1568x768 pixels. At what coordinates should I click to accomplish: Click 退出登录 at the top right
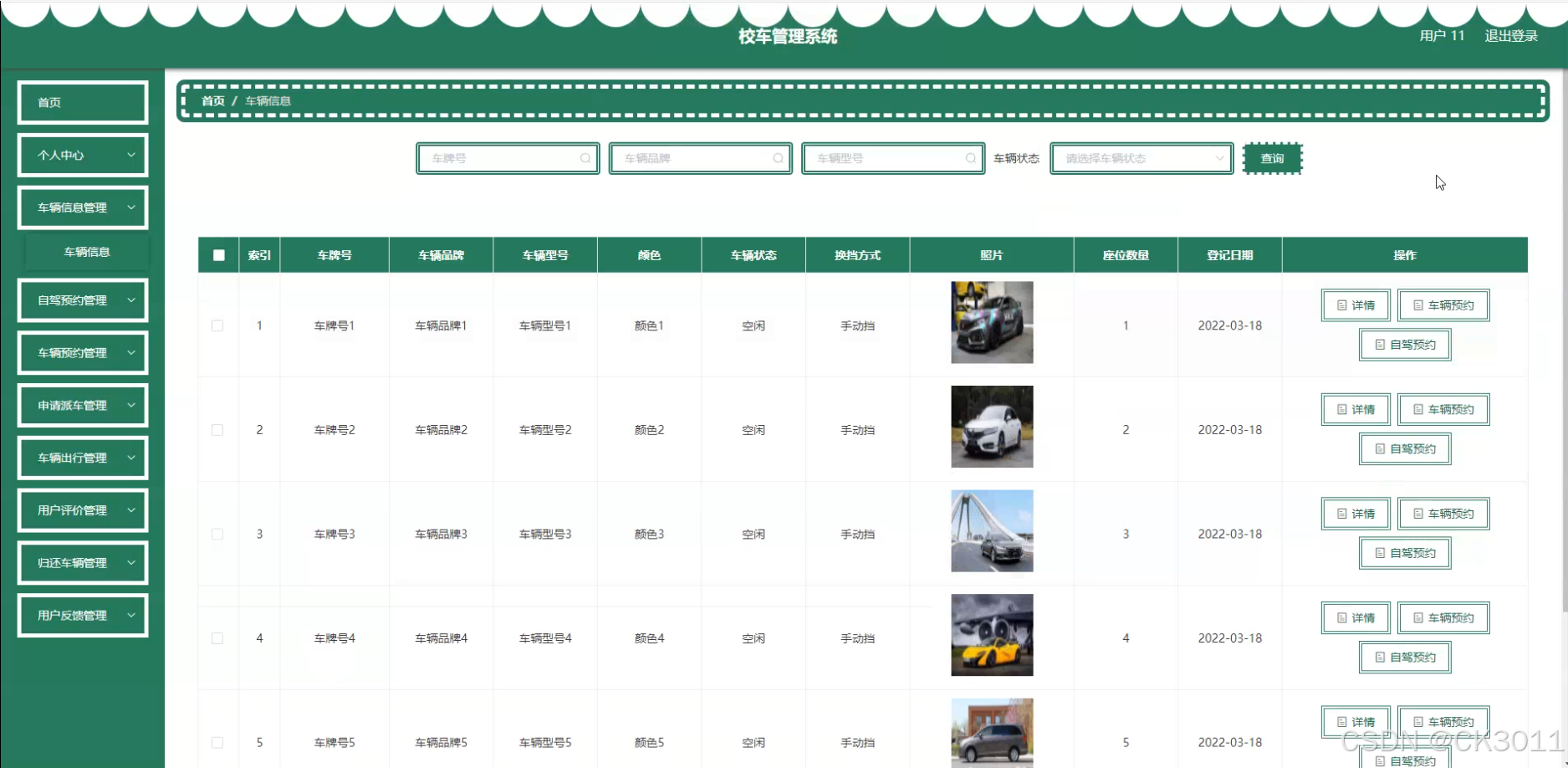(1510, 35)
